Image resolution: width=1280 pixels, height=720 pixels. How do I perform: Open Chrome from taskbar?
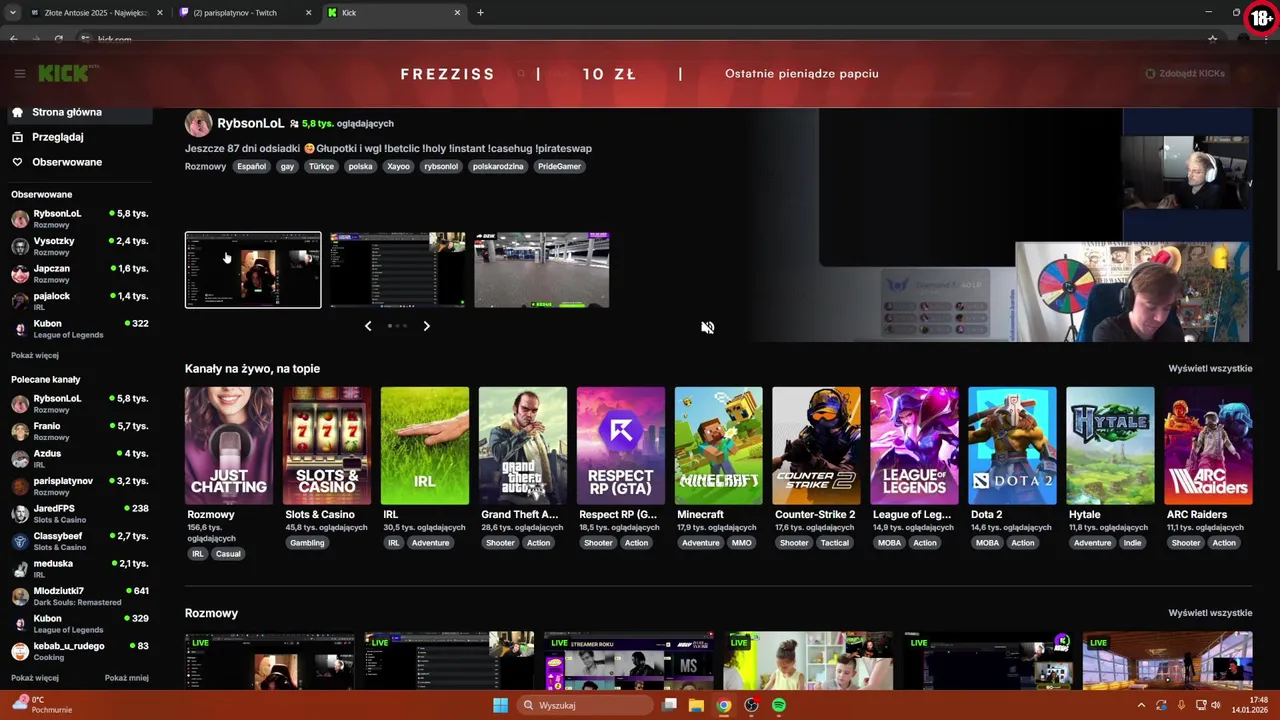724,705
